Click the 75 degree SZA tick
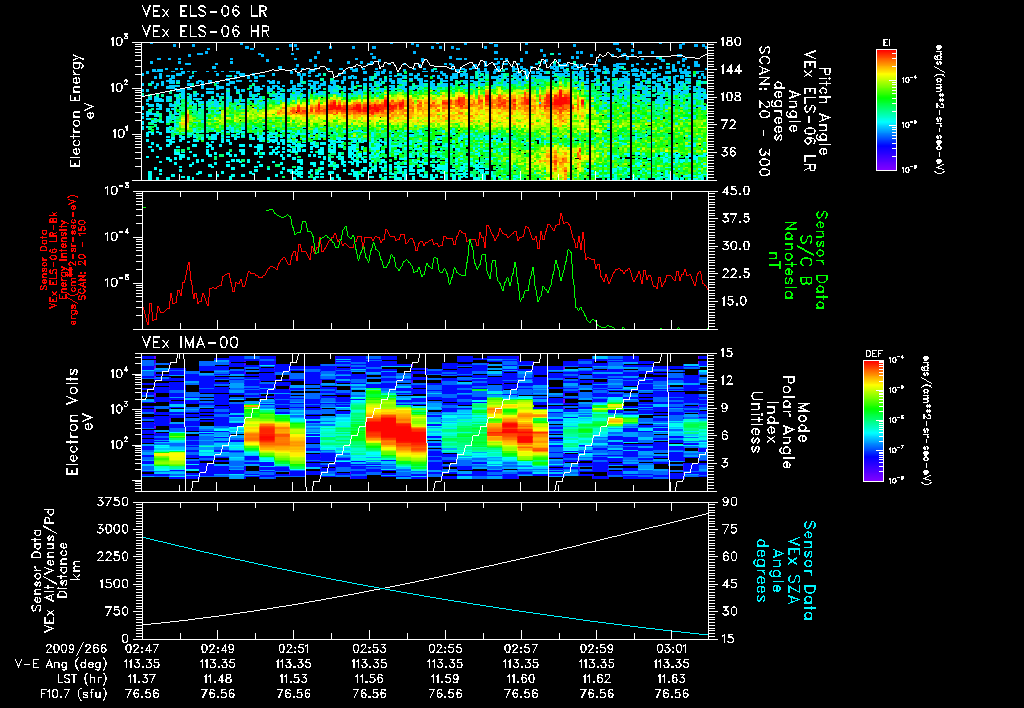Image resolution: width=1024 pixels, height=708 pixels. click(729, 530)
